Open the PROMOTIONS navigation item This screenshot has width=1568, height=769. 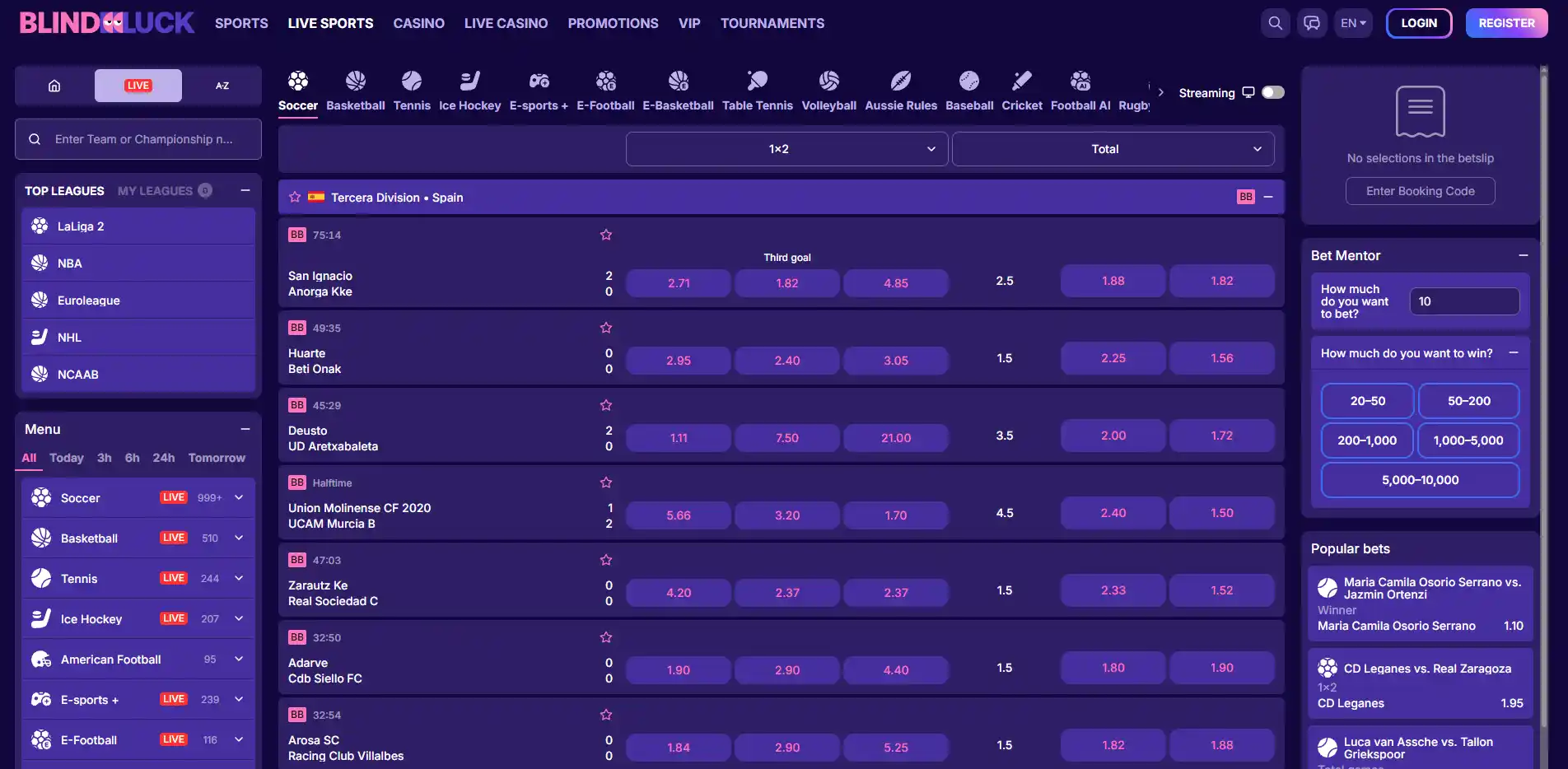click(x=613, y=23)
